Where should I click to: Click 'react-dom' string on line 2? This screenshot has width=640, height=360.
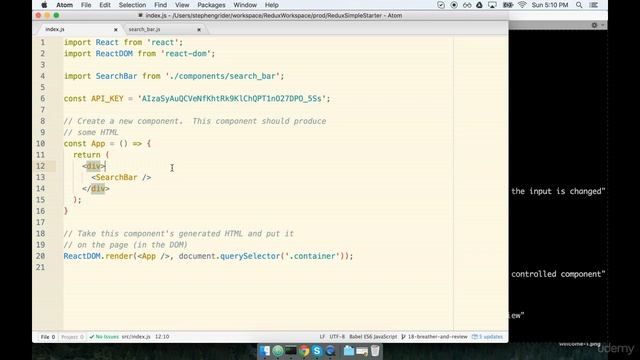(186, 54)
